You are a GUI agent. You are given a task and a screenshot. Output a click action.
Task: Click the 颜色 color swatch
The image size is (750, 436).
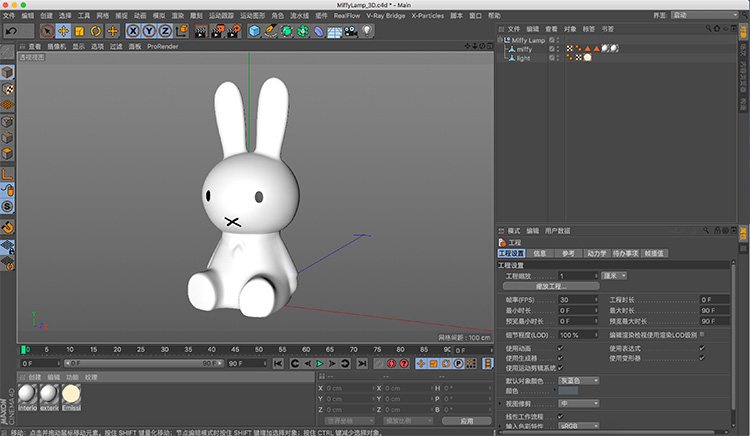point(568,391)
